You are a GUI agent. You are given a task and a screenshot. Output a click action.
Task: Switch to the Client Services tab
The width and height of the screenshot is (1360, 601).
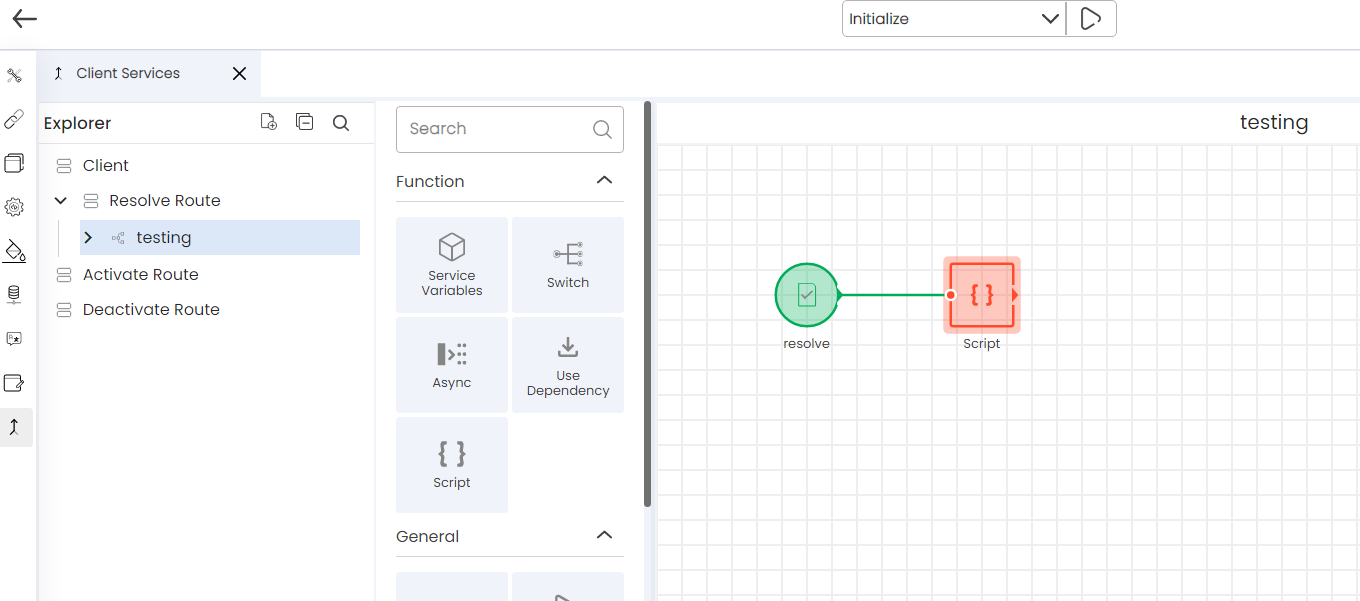pos(128,74)
